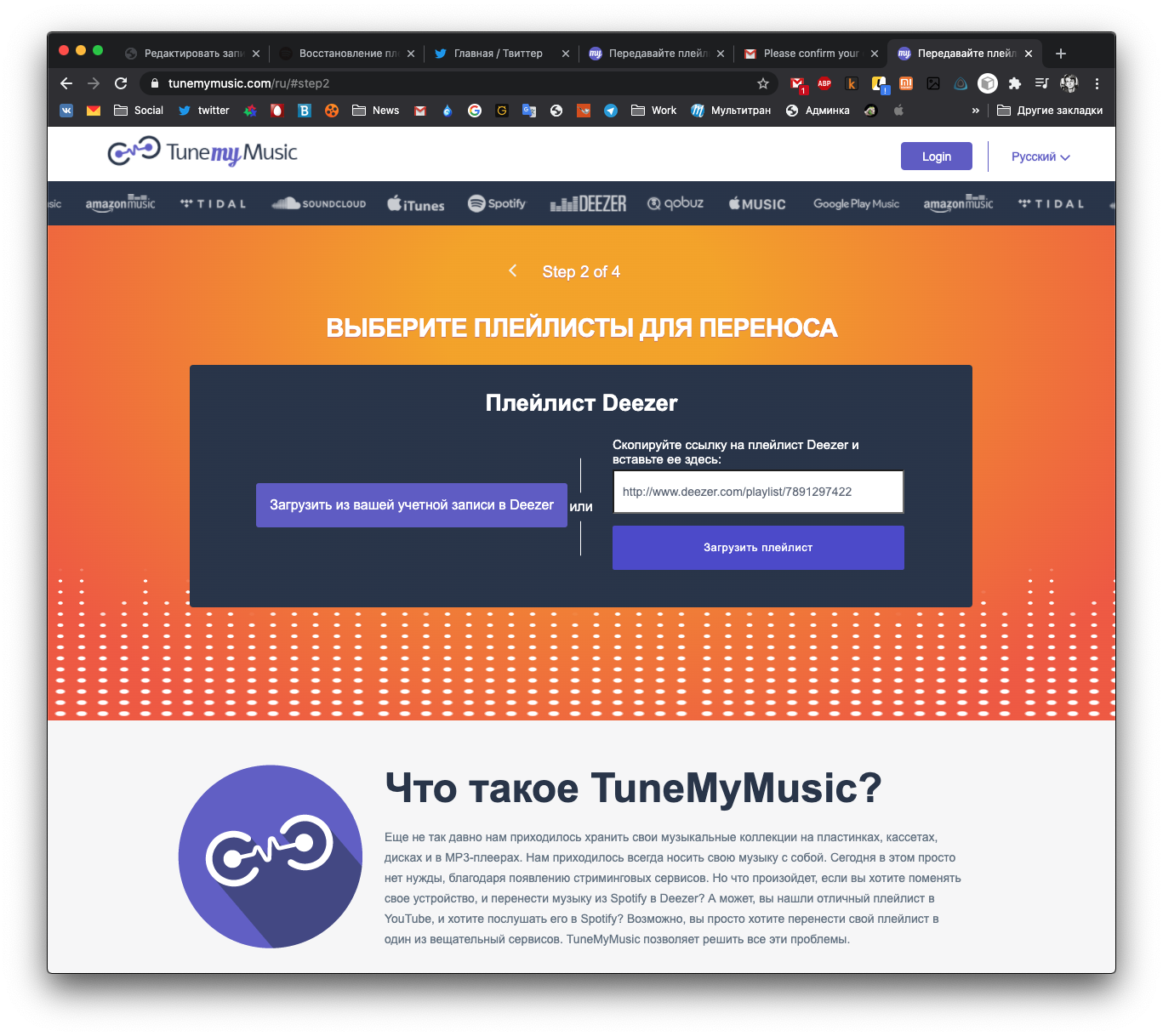This screenshot has height=1036, width=1163.
Task: Open the Work bookmarks folder
Action: [653, 111]
